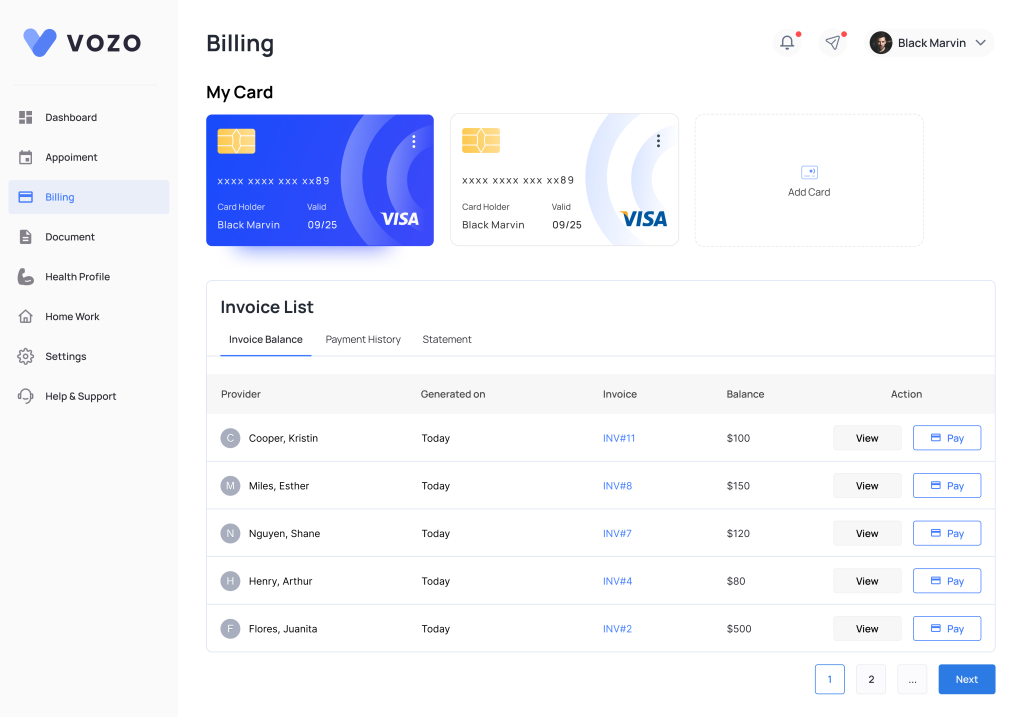
Task: View Cooper, Kristin invoice
Action: click(x=867, y=438)
